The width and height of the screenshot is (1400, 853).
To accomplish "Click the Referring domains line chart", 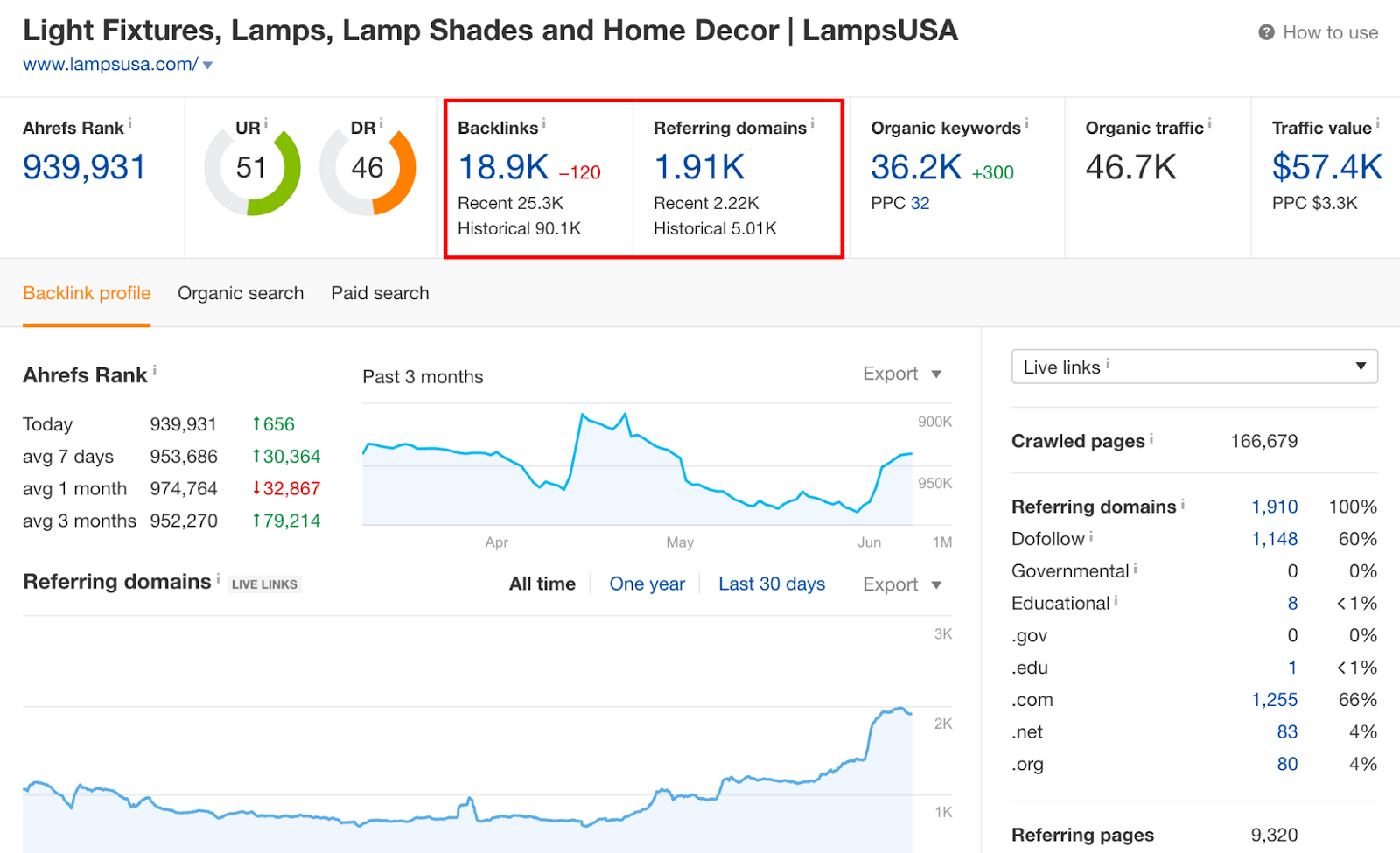I will 467,735.
